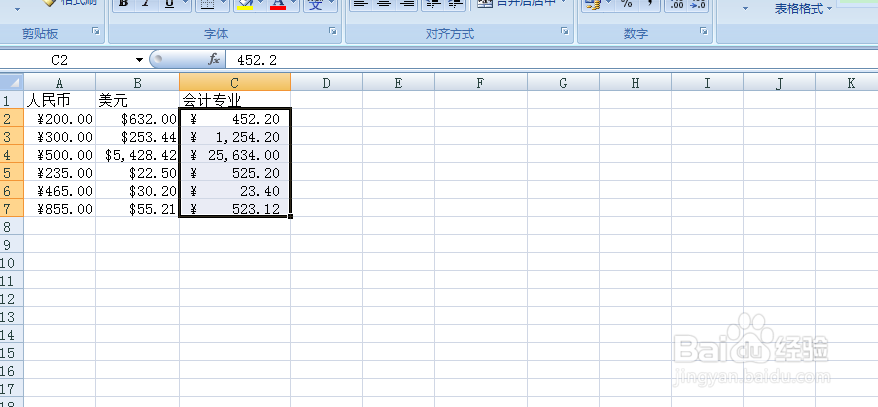Select column J header
878x407 pixels.
pyautogui.click(x=779, y=83)
